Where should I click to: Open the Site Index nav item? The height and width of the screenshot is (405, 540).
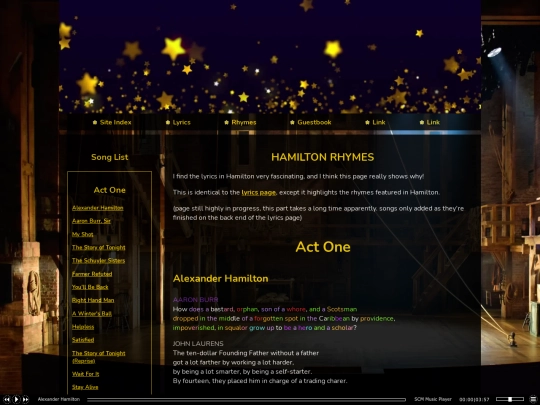[x=115, y=122]
